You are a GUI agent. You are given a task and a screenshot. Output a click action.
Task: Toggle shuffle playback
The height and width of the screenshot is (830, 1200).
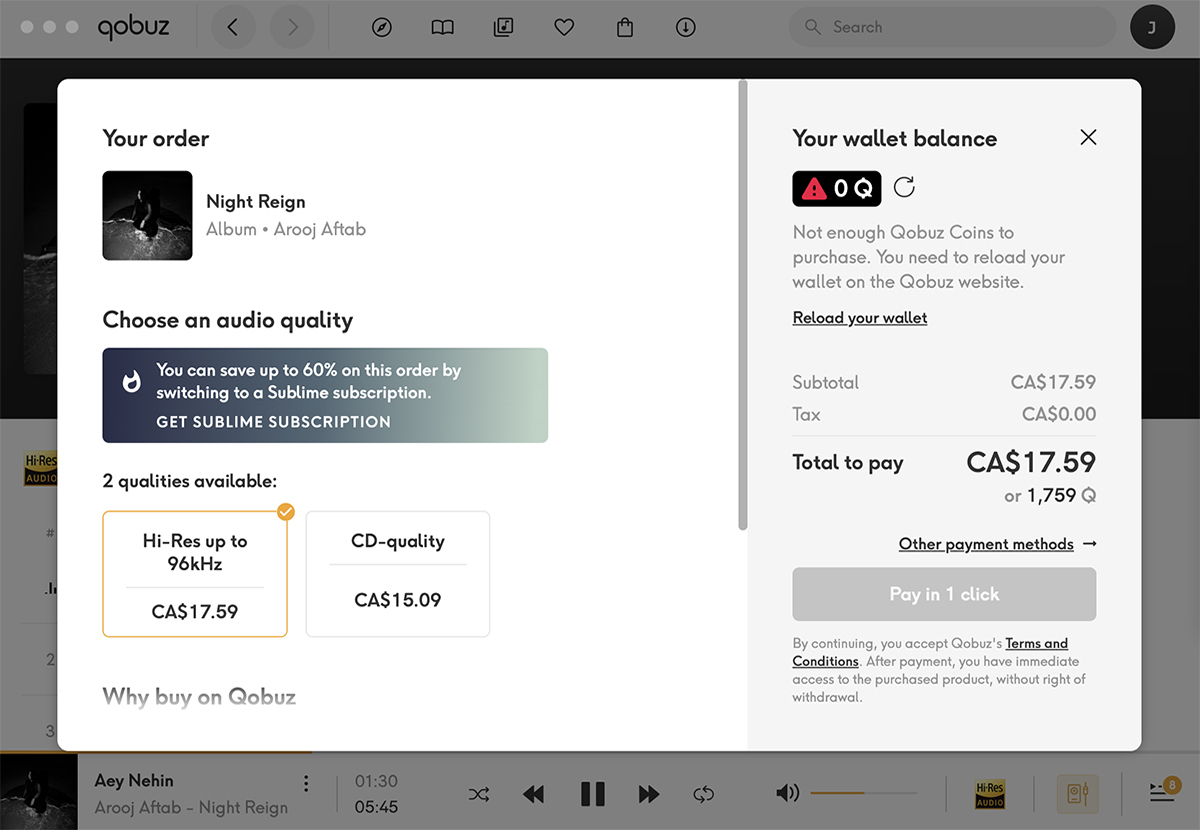pos(479,794)
